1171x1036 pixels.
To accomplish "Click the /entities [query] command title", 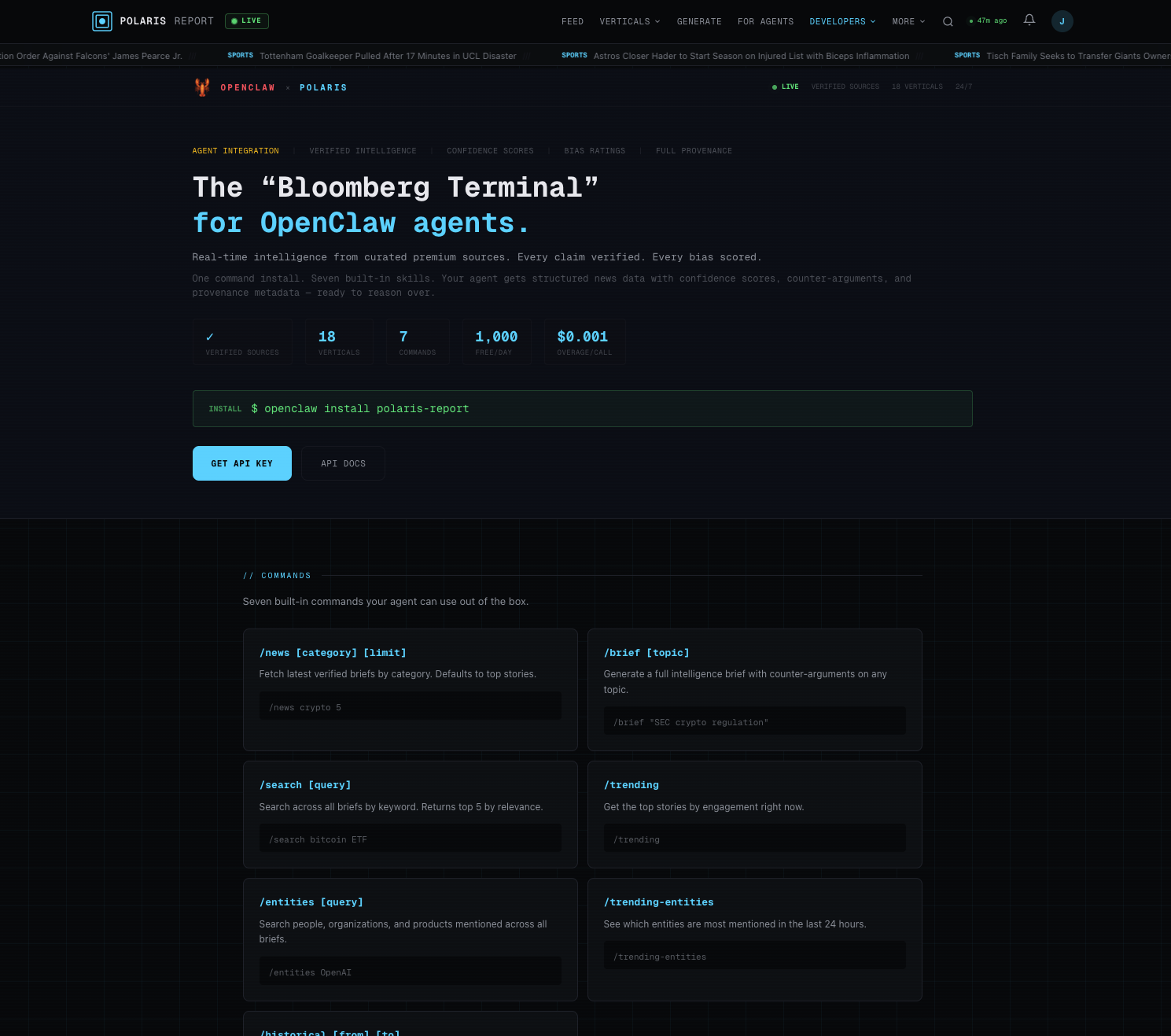I will coord(311,902).
